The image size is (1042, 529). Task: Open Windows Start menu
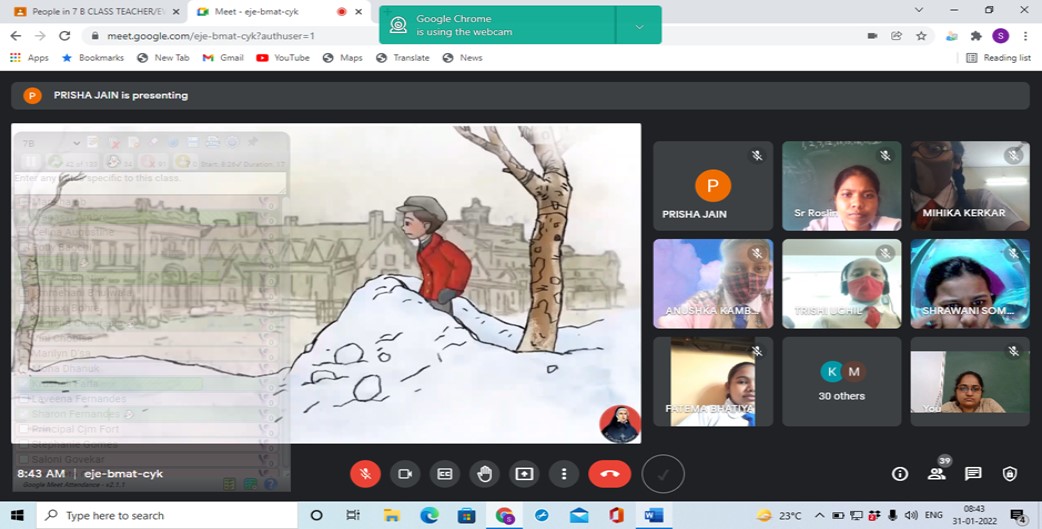pyautogui.click(x=16, y=515)
